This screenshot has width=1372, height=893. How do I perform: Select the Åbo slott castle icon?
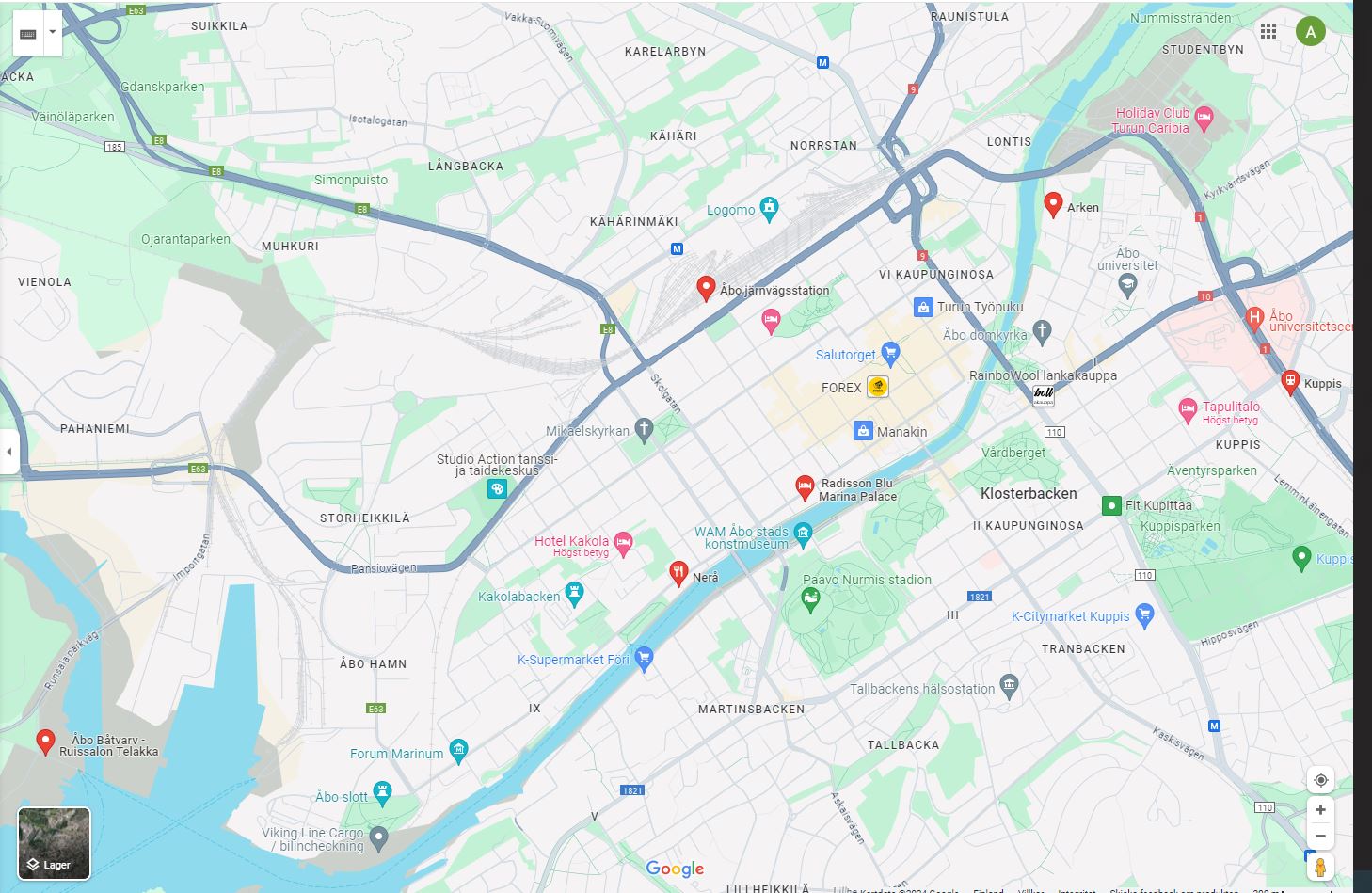pos(381,792)
